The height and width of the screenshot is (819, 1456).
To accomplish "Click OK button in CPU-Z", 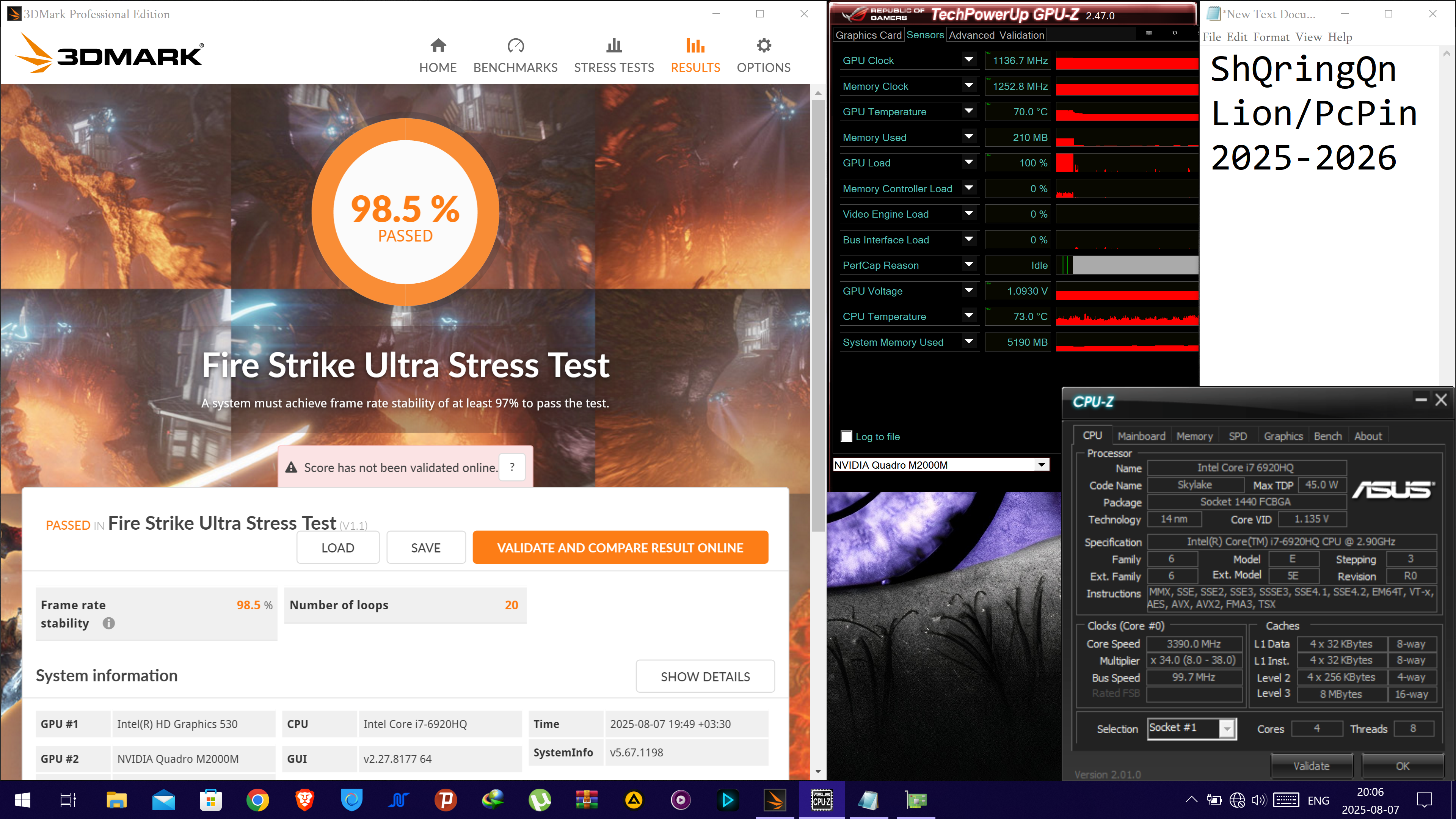I will (x=1402, y=766).
